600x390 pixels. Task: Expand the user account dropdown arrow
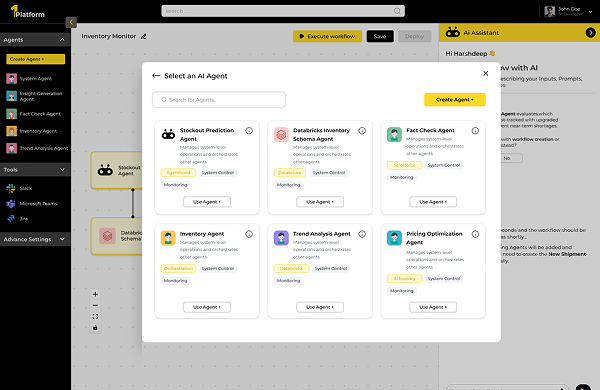pos(590,12)
